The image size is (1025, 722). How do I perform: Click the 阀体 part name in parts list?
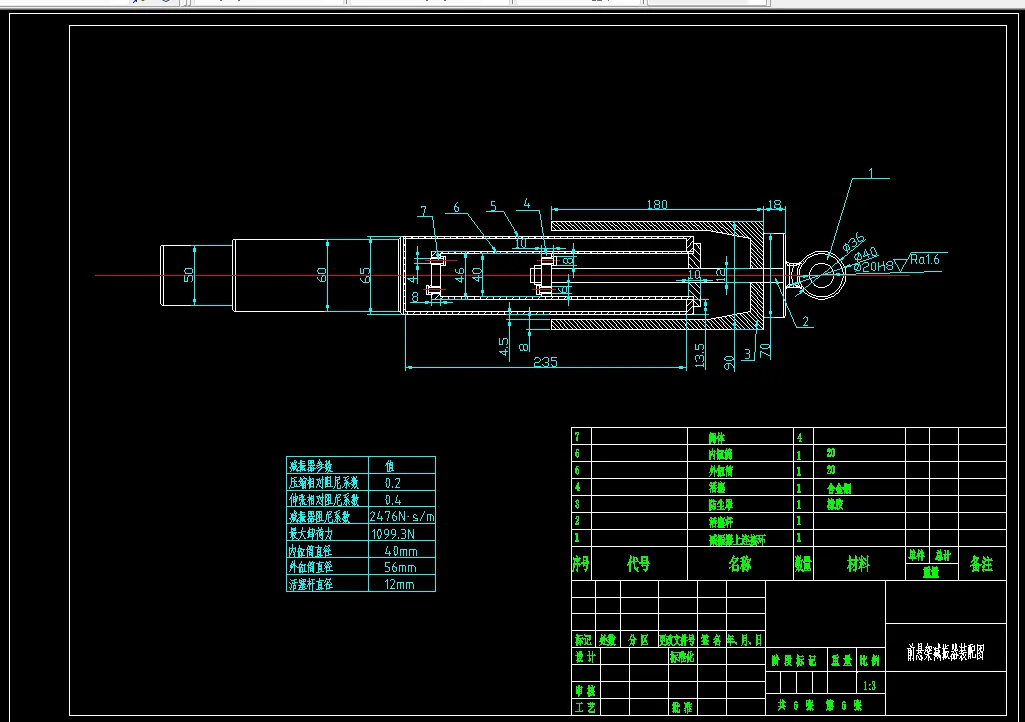[717, 438]
